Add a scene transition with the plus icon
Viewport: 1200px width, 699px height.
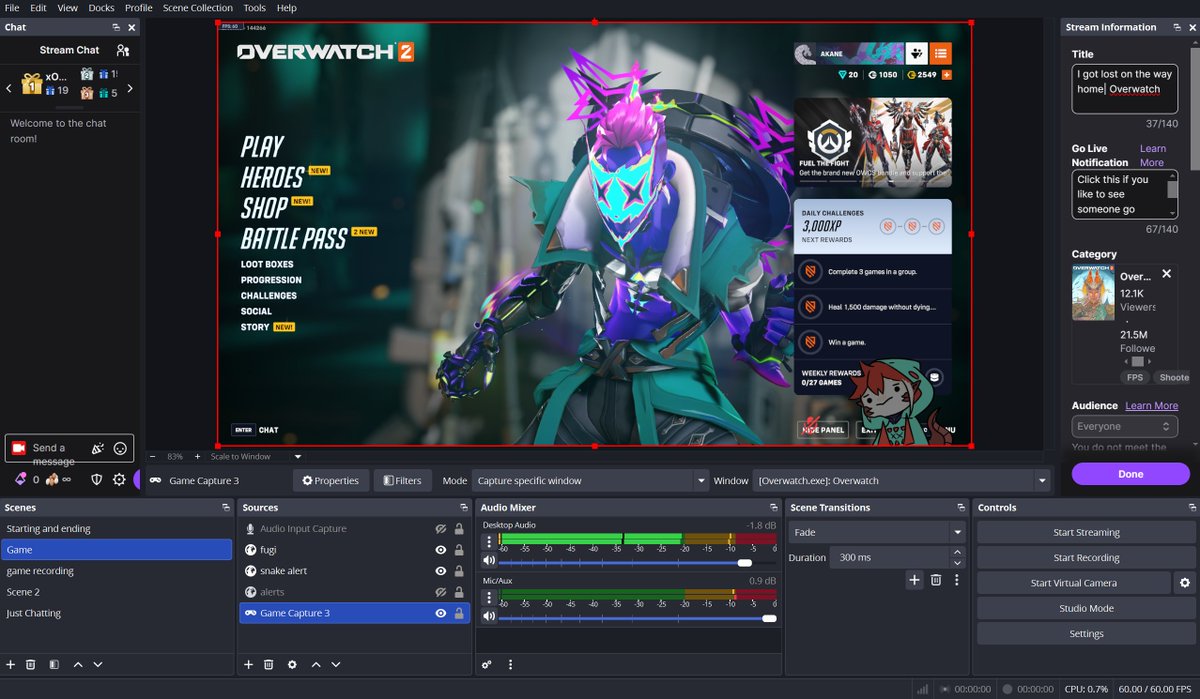(x=914, y=580)
